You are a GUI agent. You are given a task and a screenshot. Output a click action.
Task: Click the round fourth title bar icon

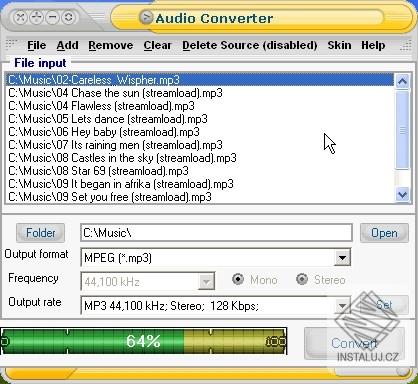click(69, 17)
